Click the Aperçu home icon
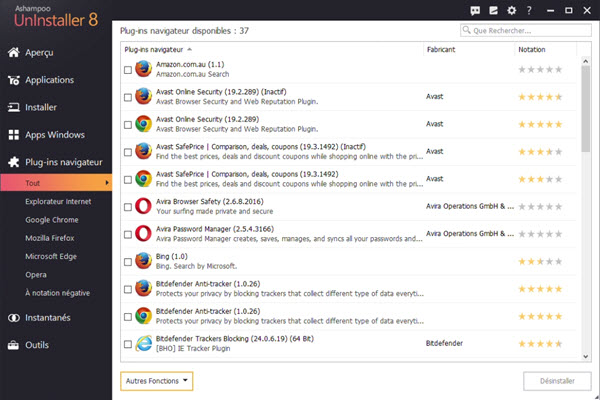 14,52
